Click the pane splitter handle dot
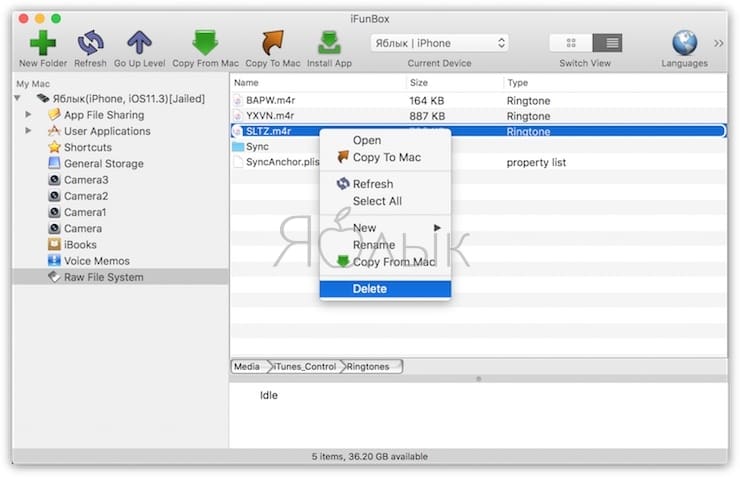The width and height of the screenshot is (740, 477). 479,379
